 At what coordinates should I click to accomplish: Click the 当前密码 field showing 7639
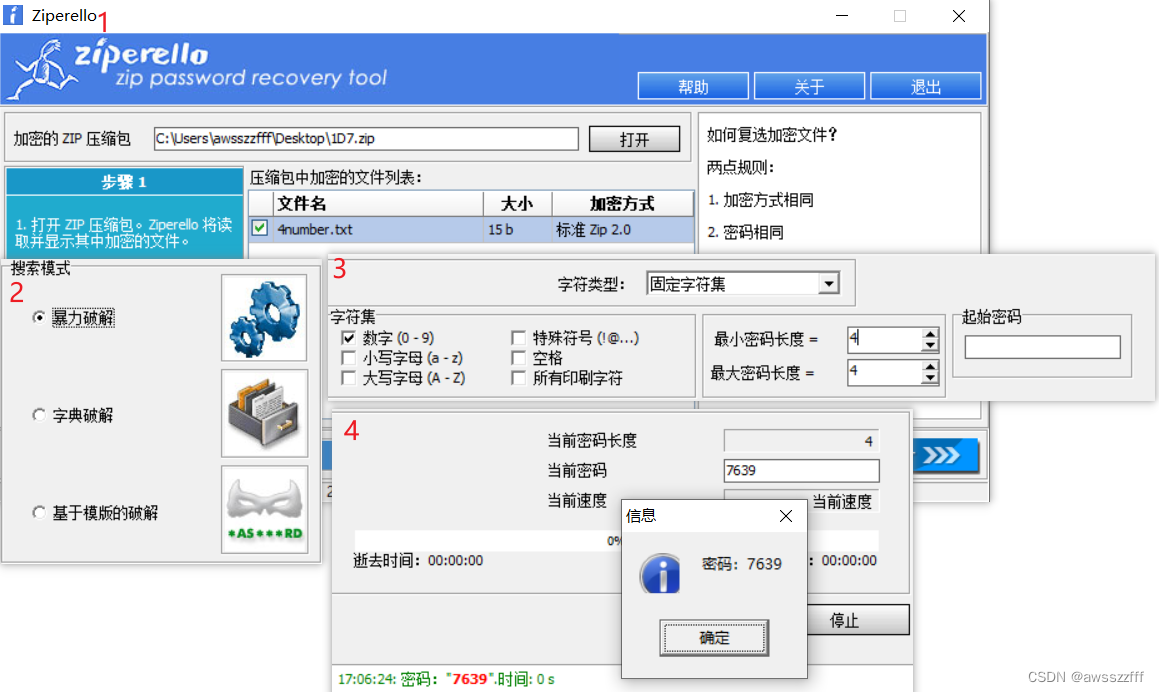point(801,470)
